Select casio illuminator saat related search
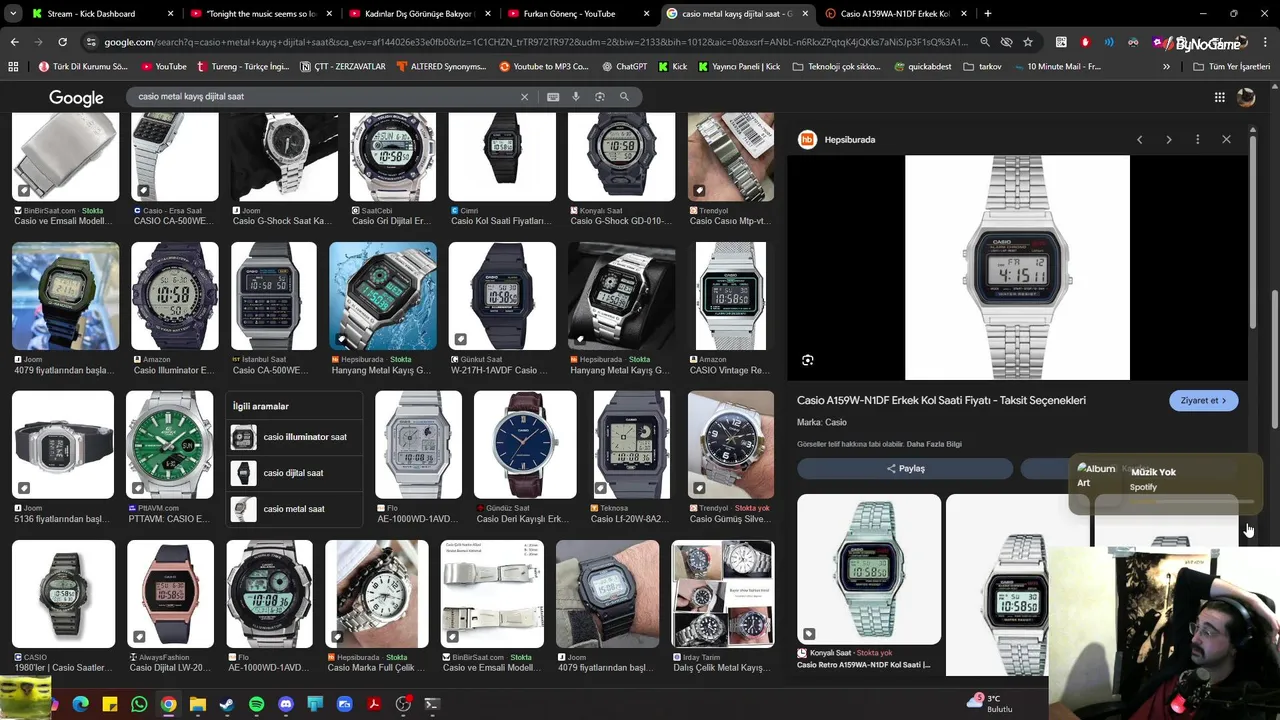The width and height of the screenshot is (1280, 720). tap(295, 437)
